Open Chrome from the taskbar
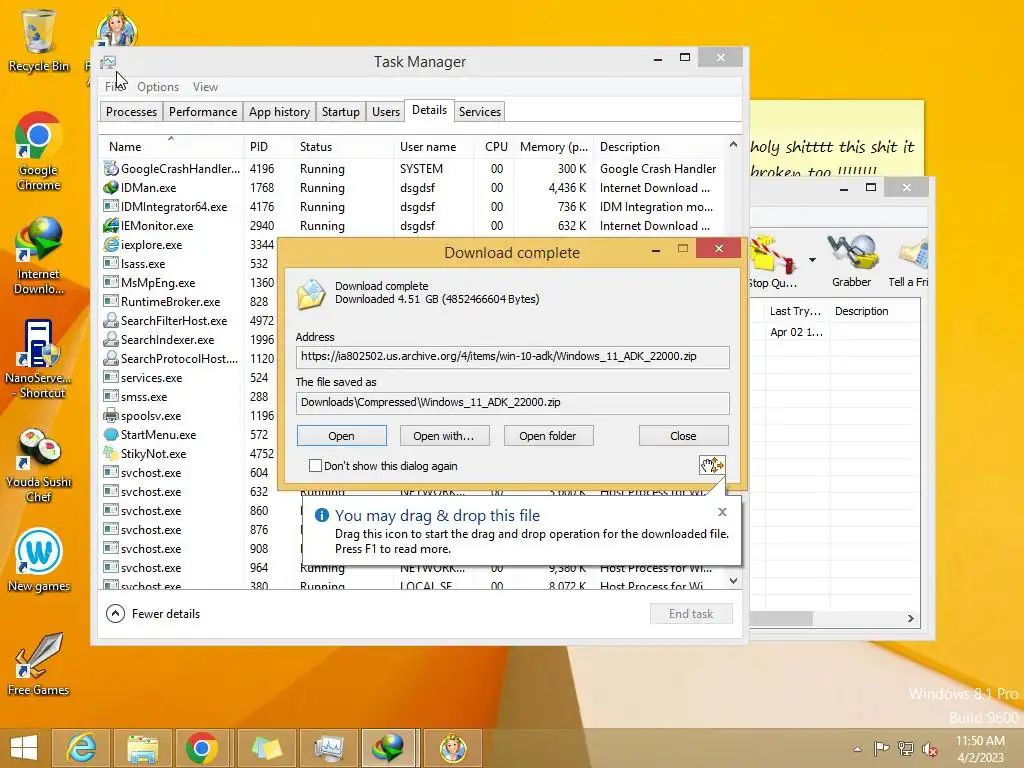This screenshot has width=1024, height=768. point(202,748)
